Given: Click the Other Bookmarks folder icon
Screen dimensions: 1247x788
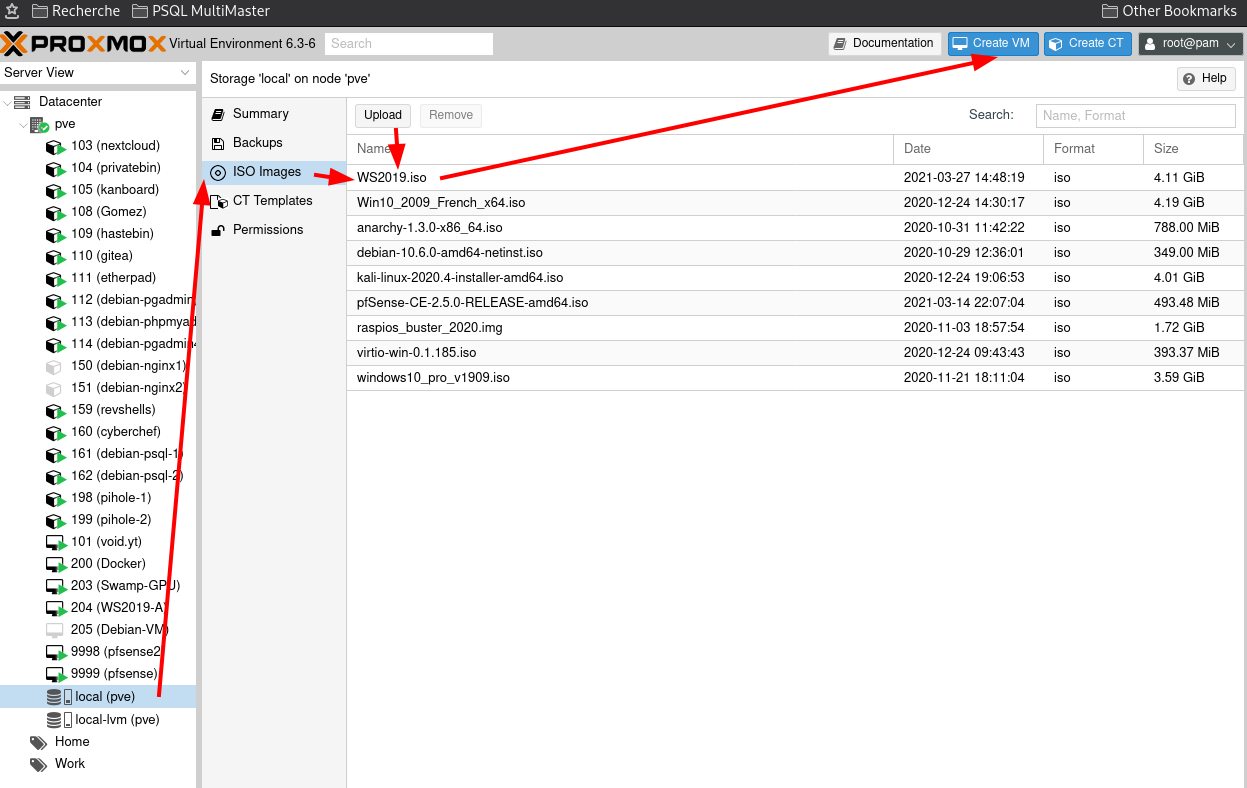Looking at the screenshot, I should tap(1110, 11).
